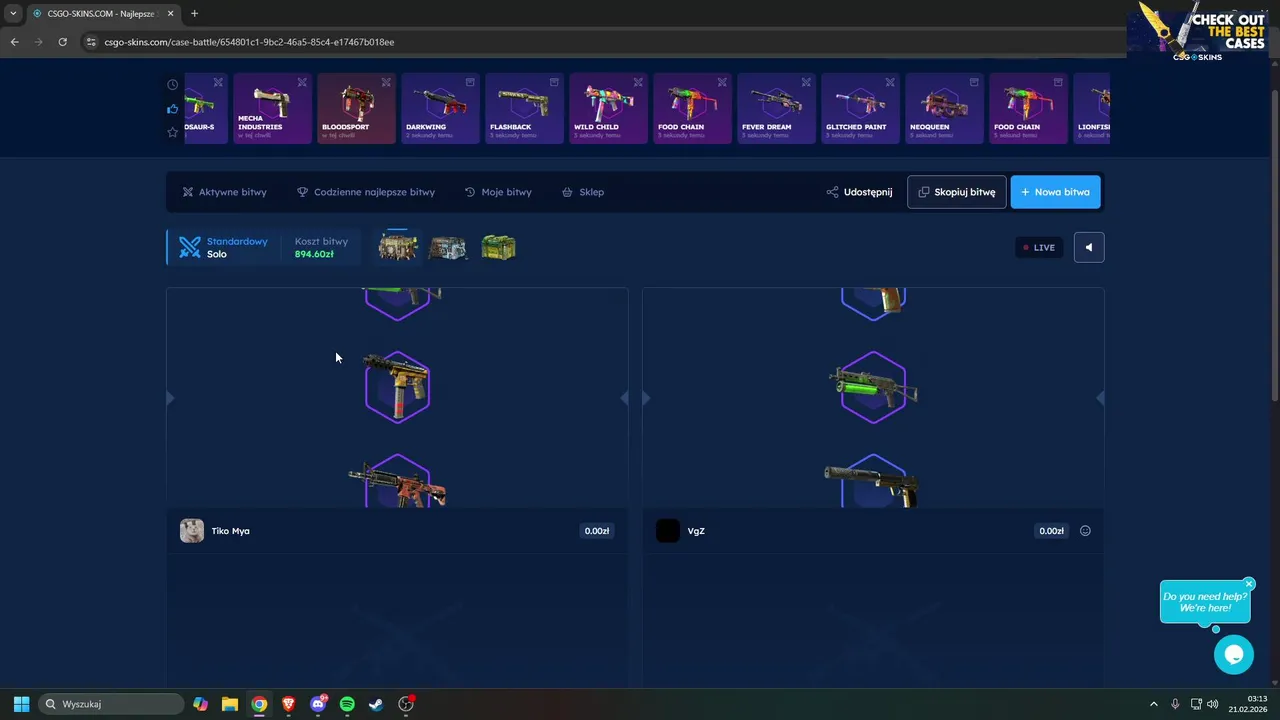
Task: Click the 'Do you need help? We're here!' message
Action: 1205,602
